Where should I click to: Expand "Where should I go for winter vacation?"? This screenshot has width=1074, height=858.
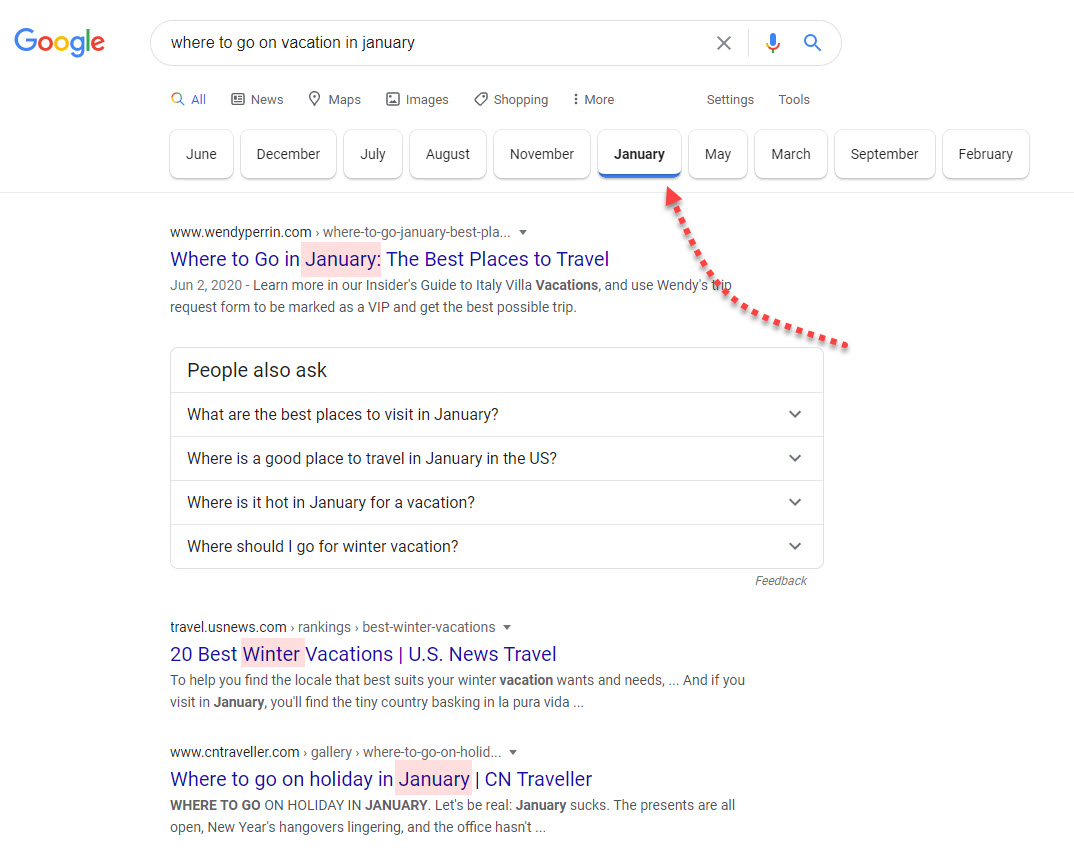496,546
